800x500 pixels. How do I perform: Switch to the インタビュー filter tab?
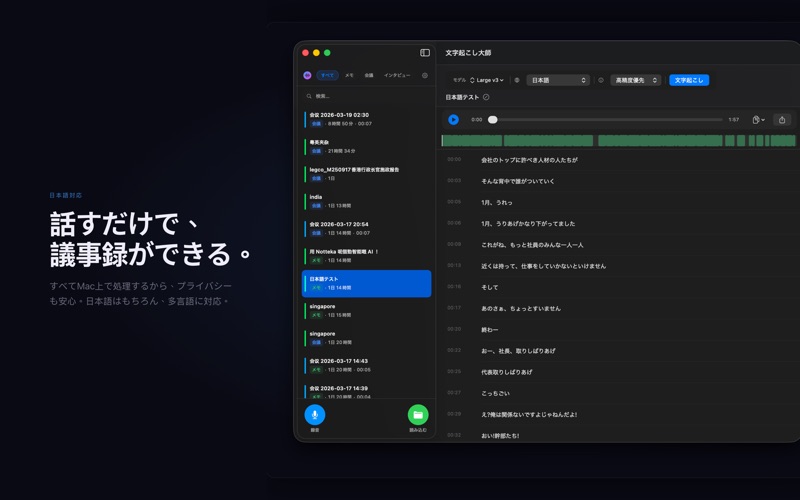(397, 76)
